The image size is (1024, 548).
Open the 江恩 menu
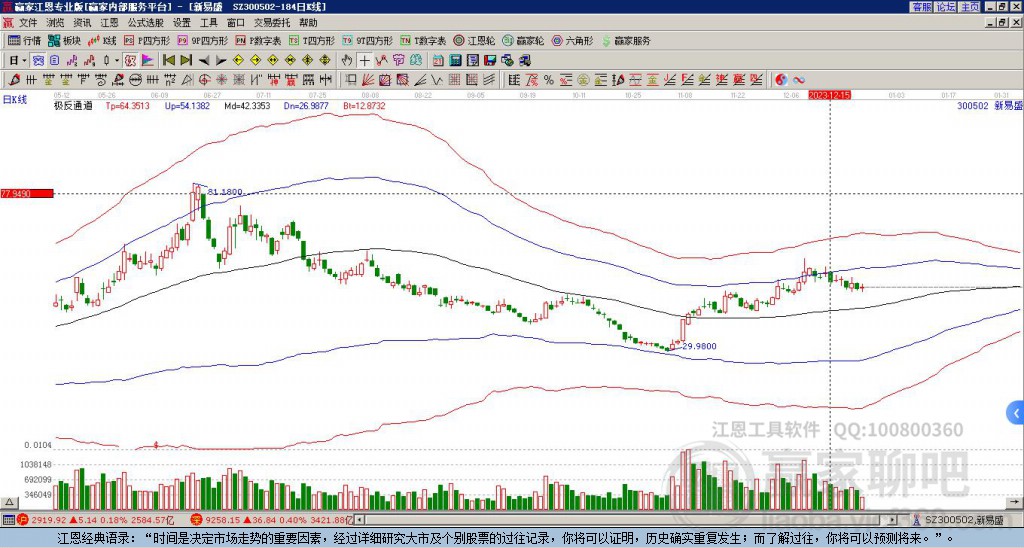click(109, 23)
